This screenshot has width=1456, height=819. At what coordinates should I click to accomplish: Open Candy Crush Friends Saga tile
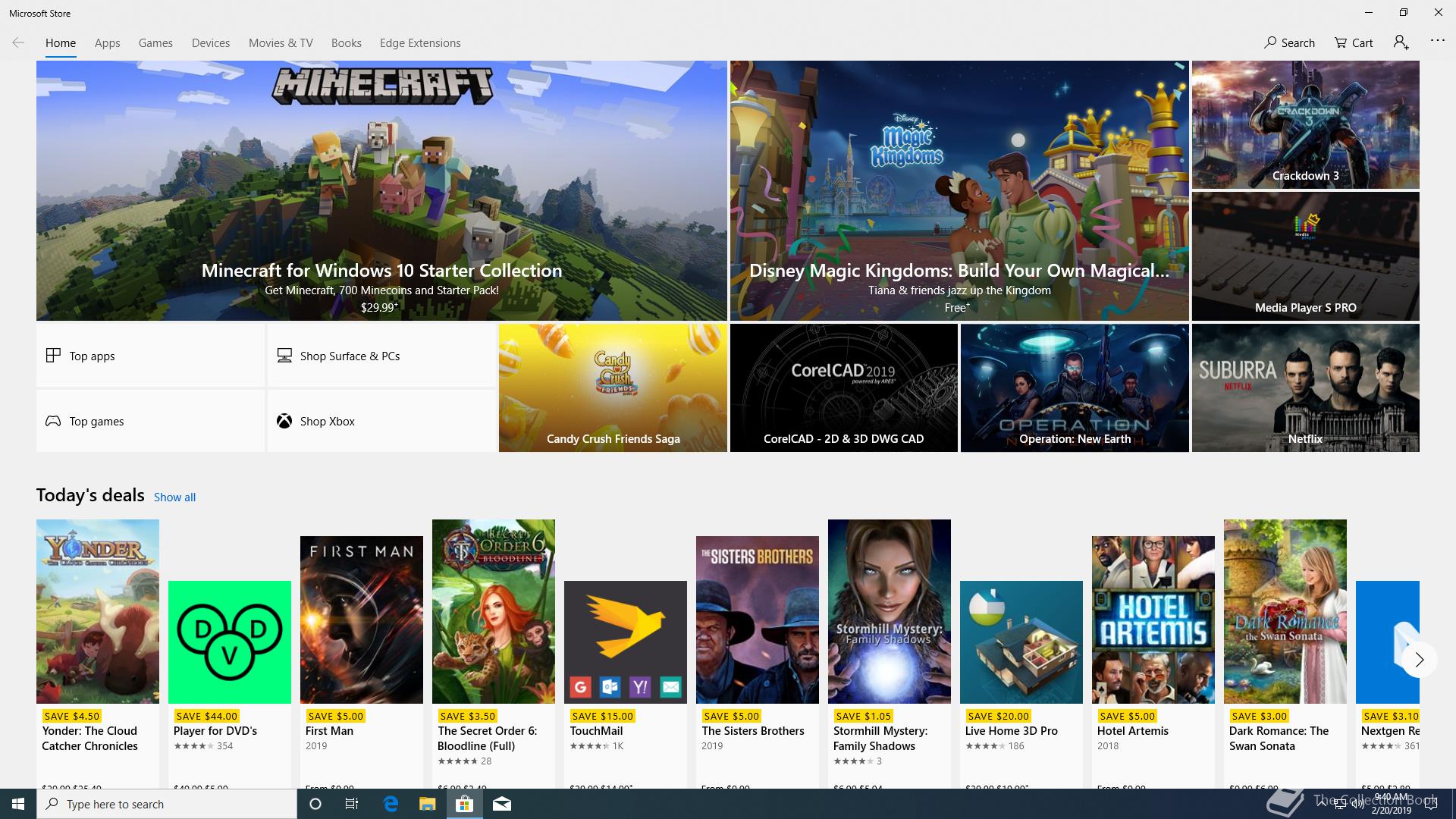coord(613,388)
